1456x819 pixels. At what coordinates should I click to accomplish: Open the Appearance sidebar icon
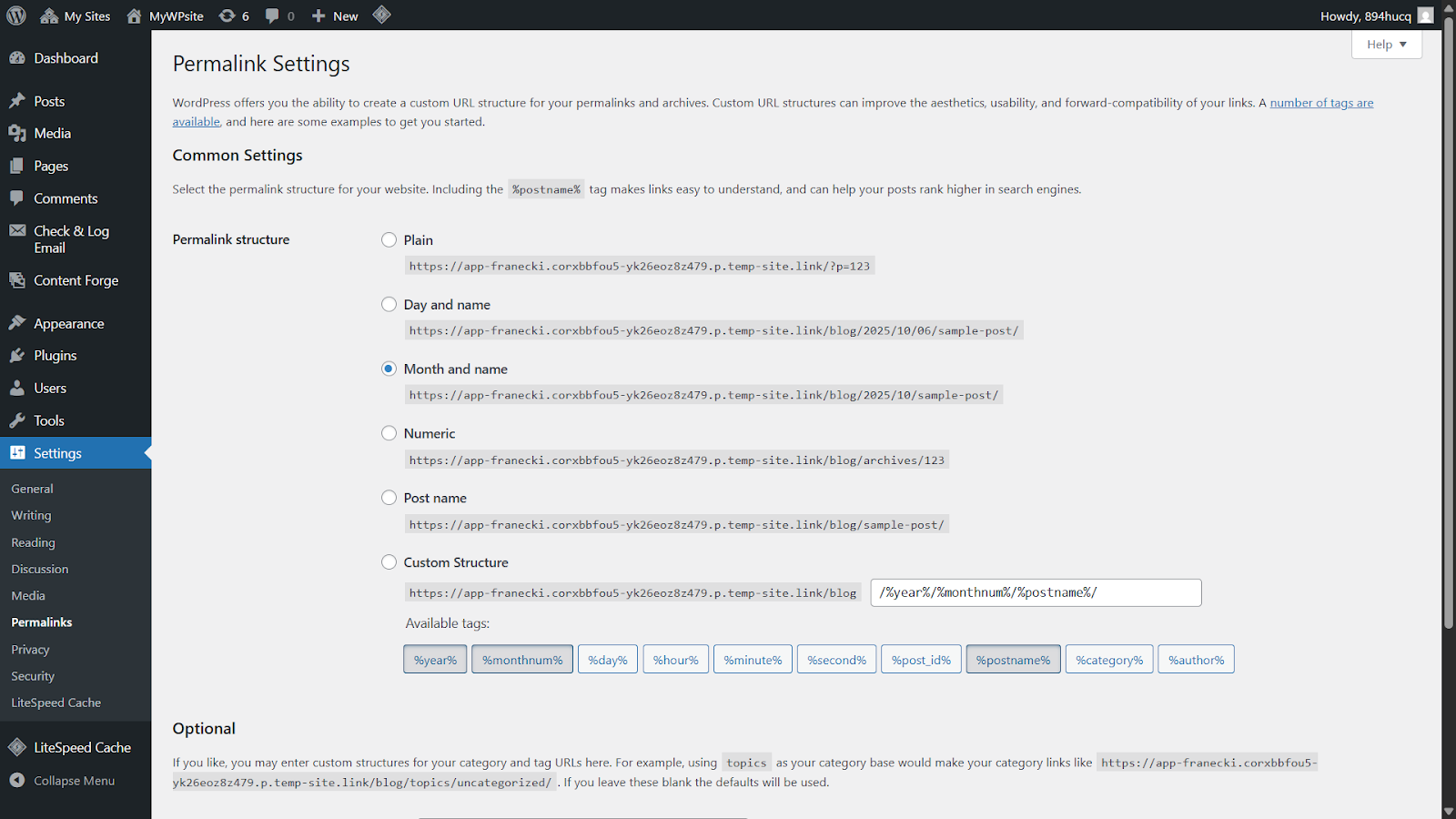click(20, 322)
